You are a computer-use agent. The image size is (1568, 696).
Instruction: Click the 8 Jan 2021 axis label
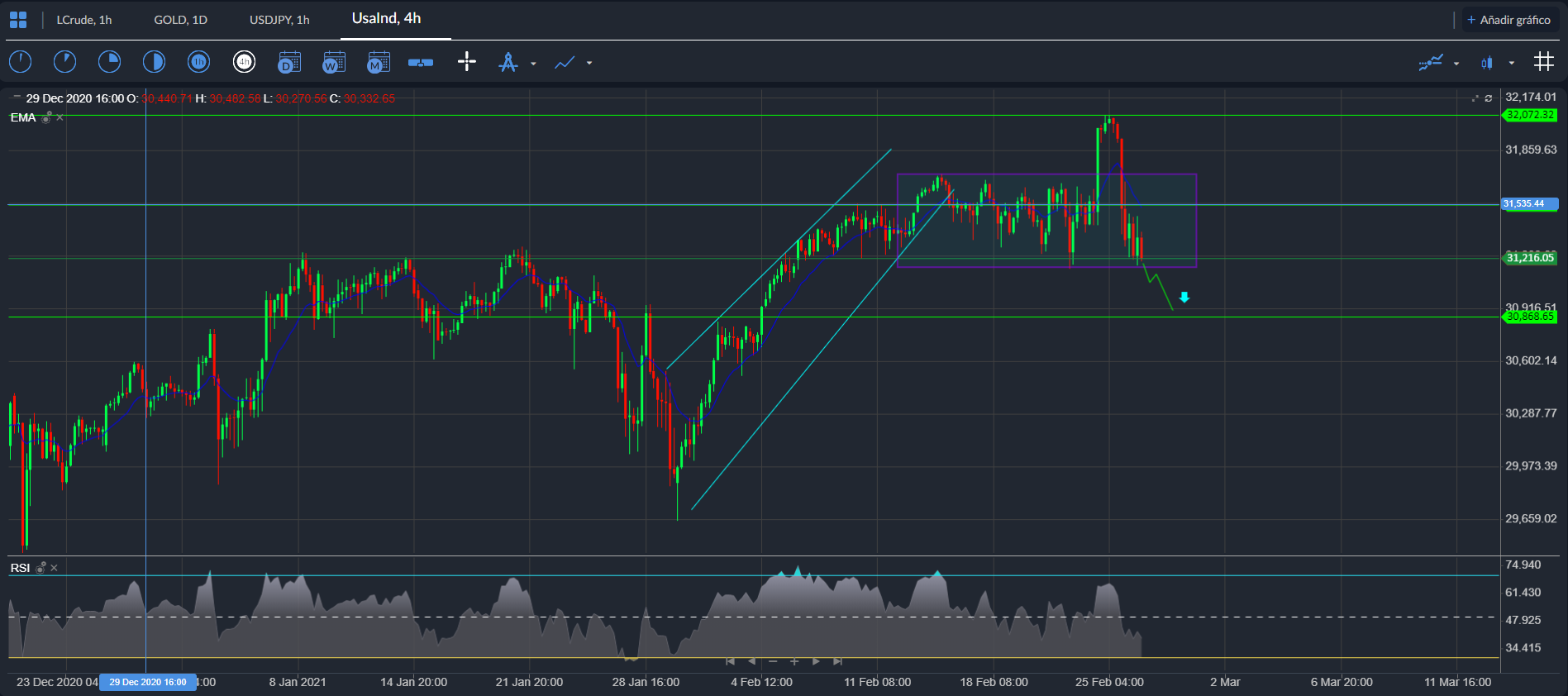coord(298,682)
